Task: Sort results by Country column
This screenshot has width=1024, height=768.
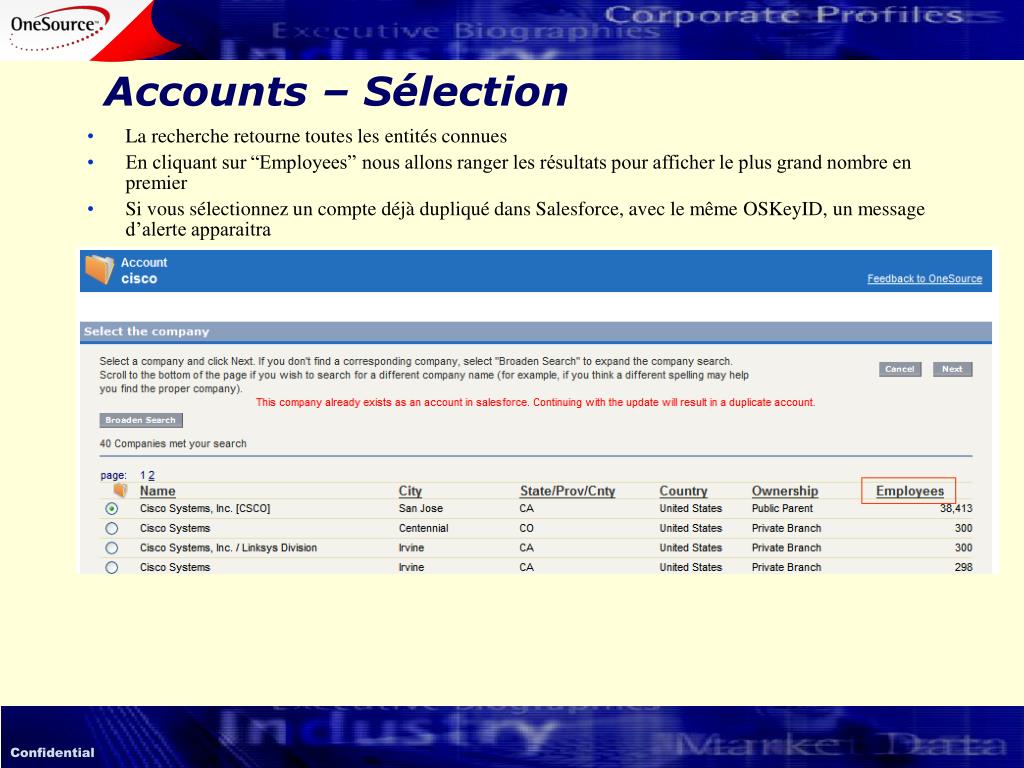Action: (683, 491)
